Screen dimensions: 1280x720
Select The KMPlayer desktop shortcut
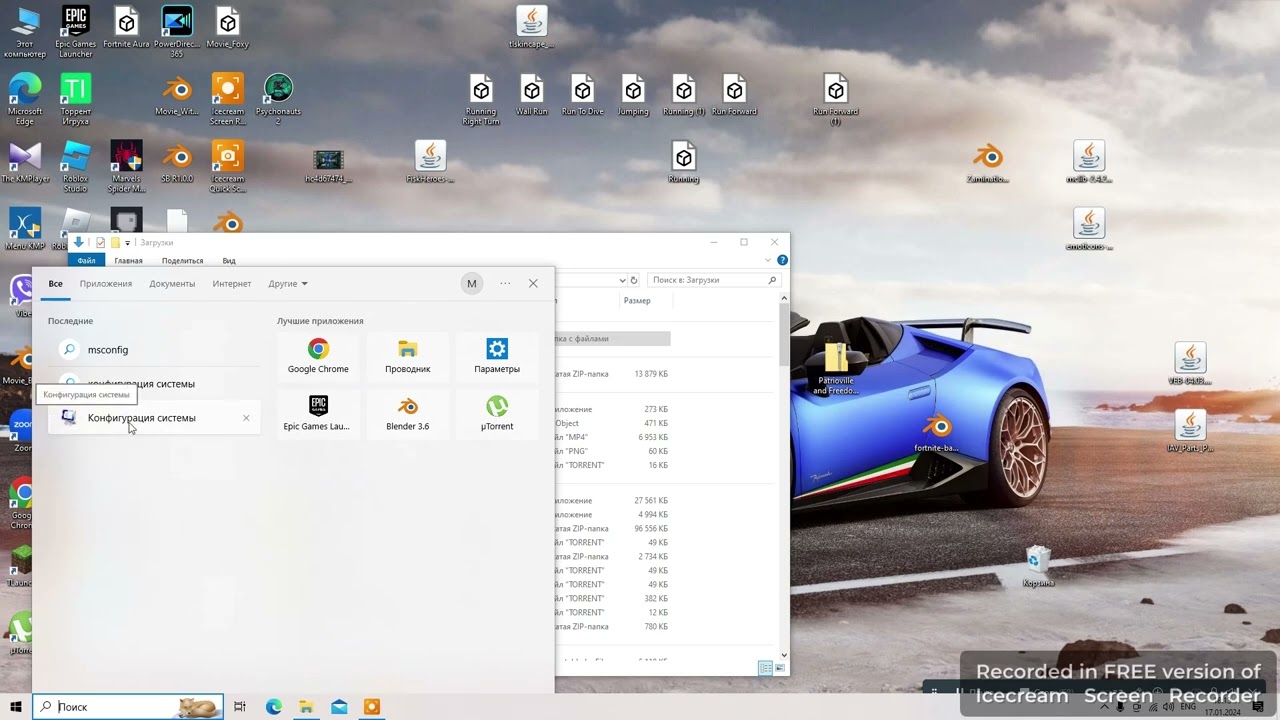[25, 162]
